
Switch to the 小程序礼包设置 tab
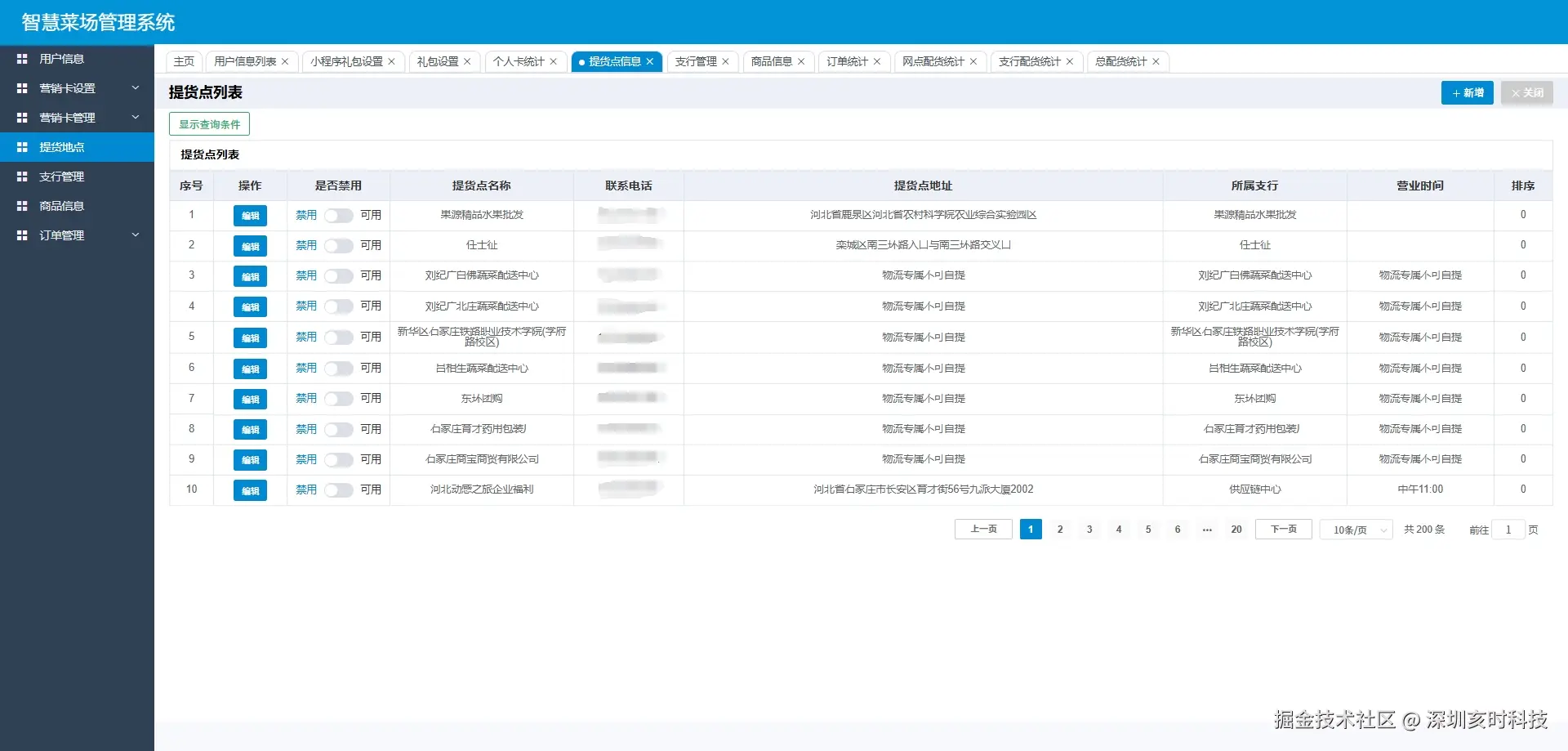[346, 61]
